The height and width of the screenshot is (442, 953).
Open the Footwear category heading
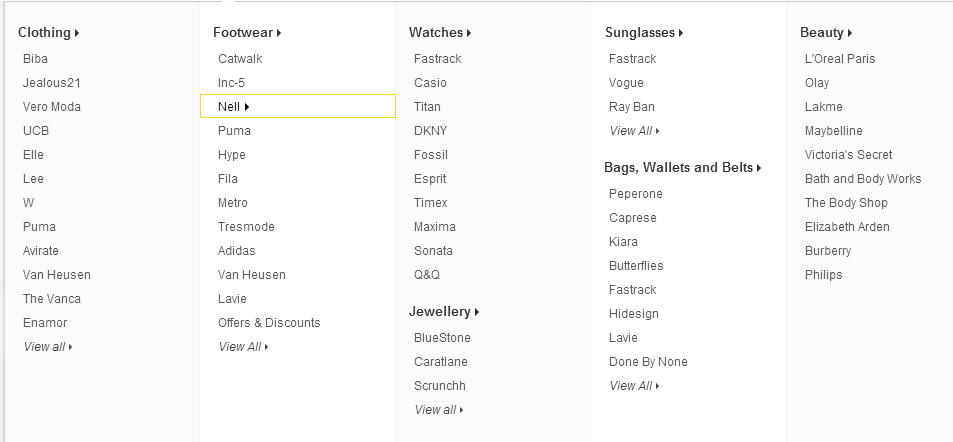tap(246, 33)
